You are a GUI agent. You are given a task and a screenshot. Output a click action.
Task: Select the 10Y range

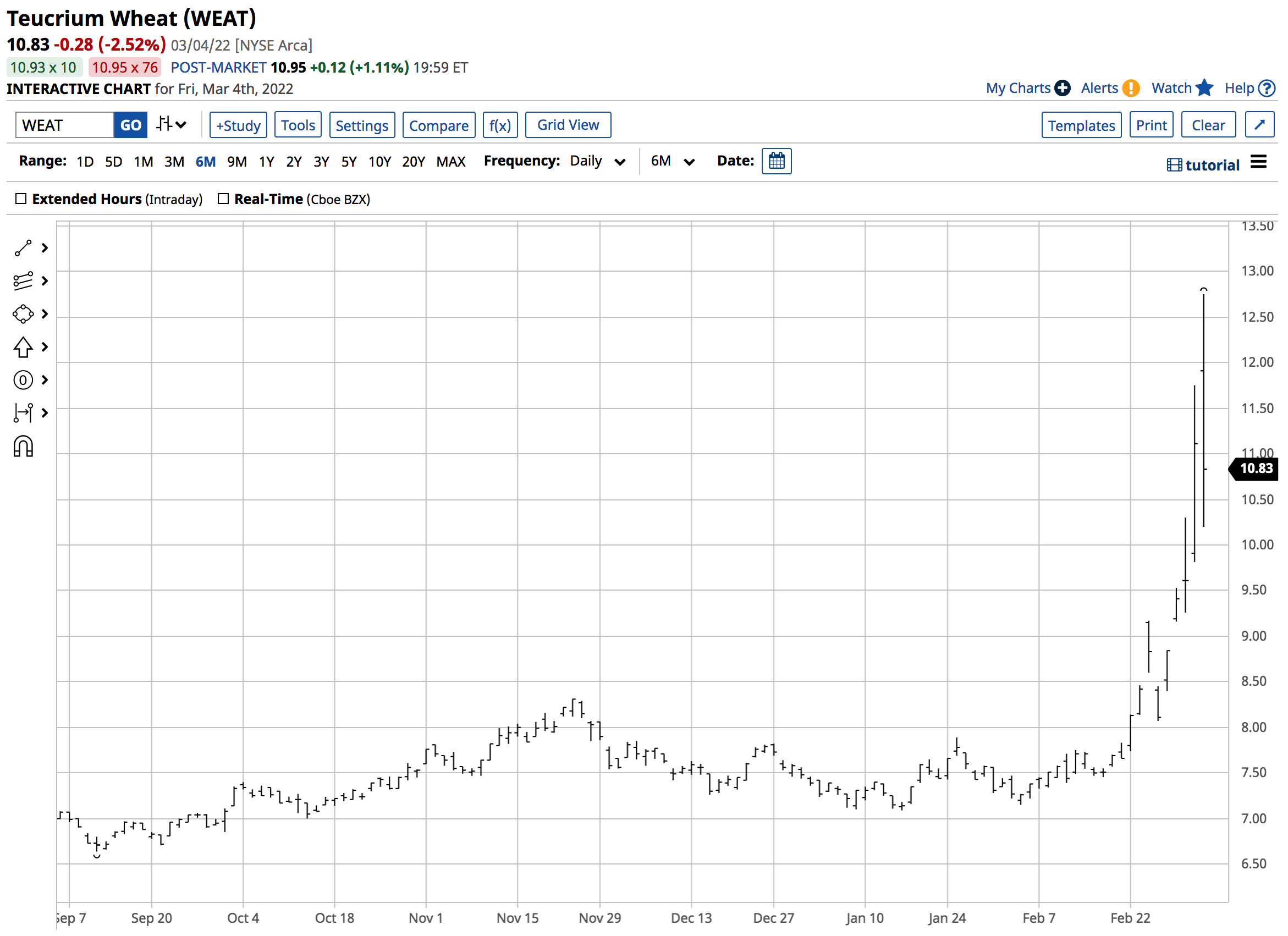380,162
